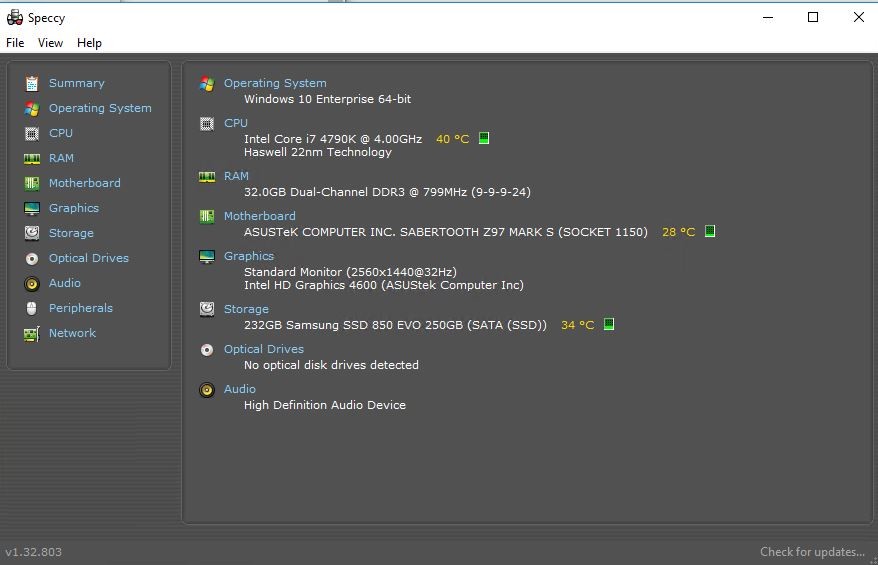Click the Storage hard drive icon in sidebar
The width and height of the screenshot is (878, 565).
click(32, 233)
